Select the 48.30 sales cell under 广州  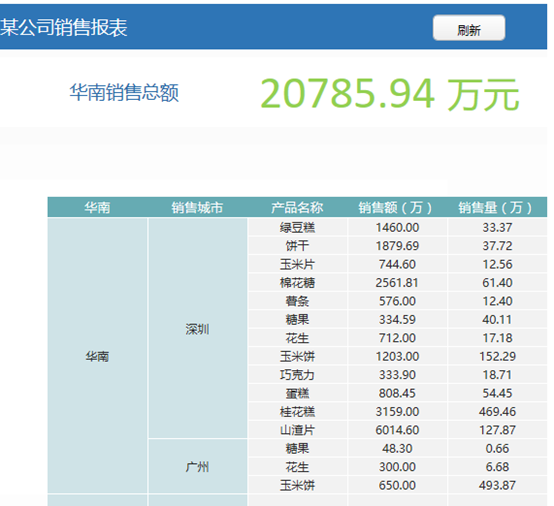[397, 448]
